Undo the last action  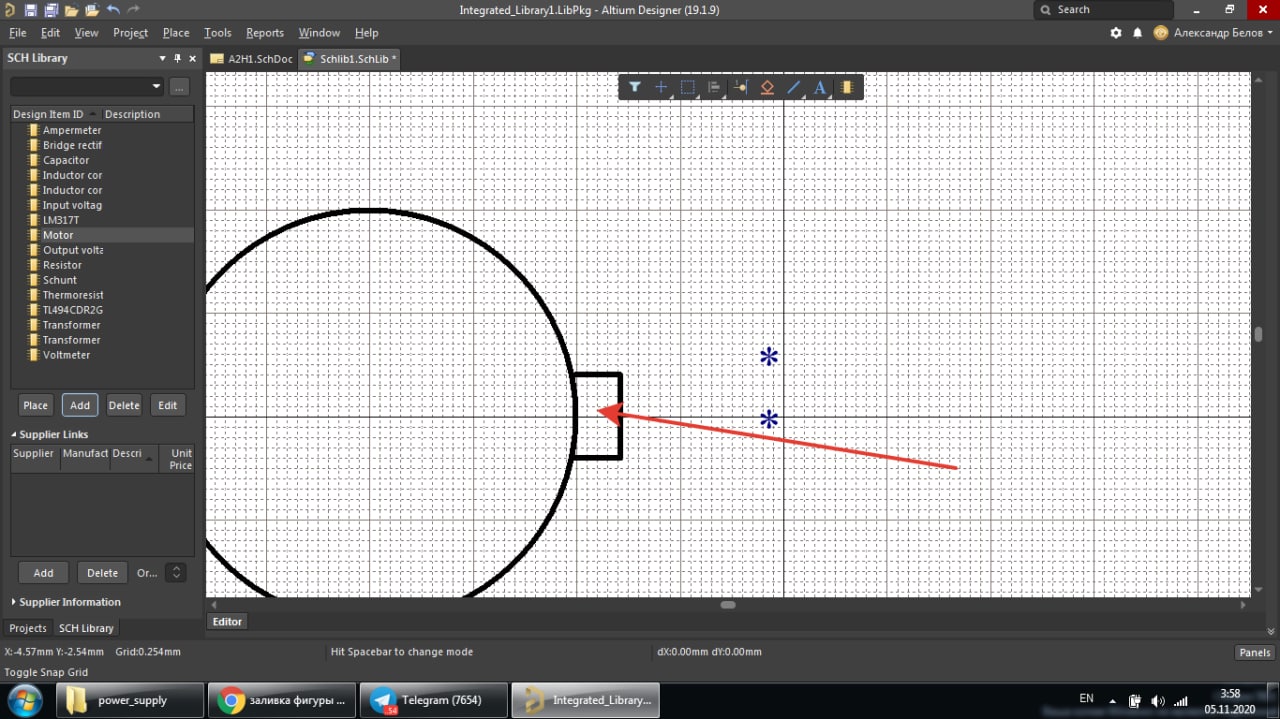coord(113,10)
